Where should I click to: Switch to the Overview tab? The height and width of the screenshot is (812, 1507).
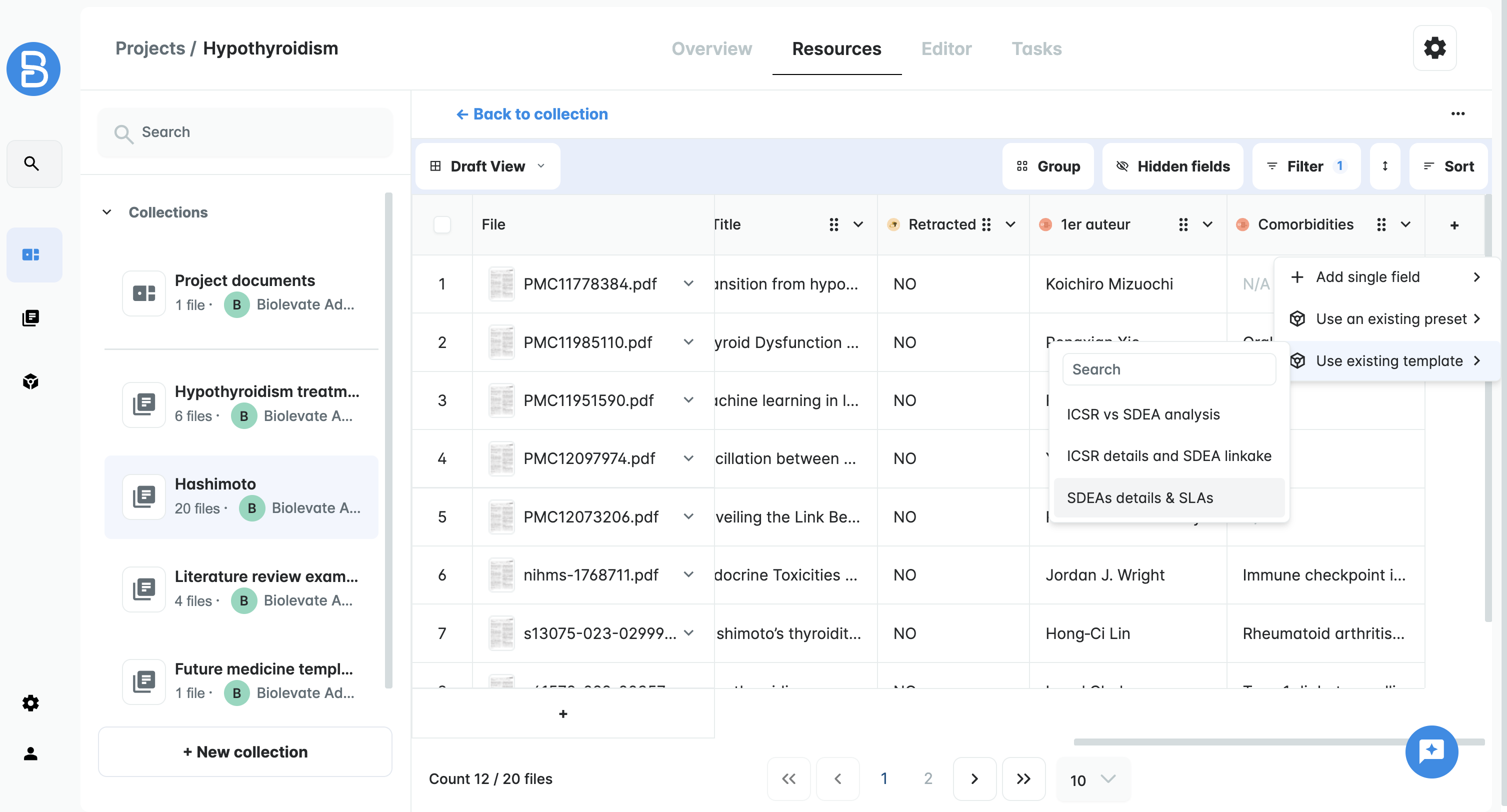[711, 48]
